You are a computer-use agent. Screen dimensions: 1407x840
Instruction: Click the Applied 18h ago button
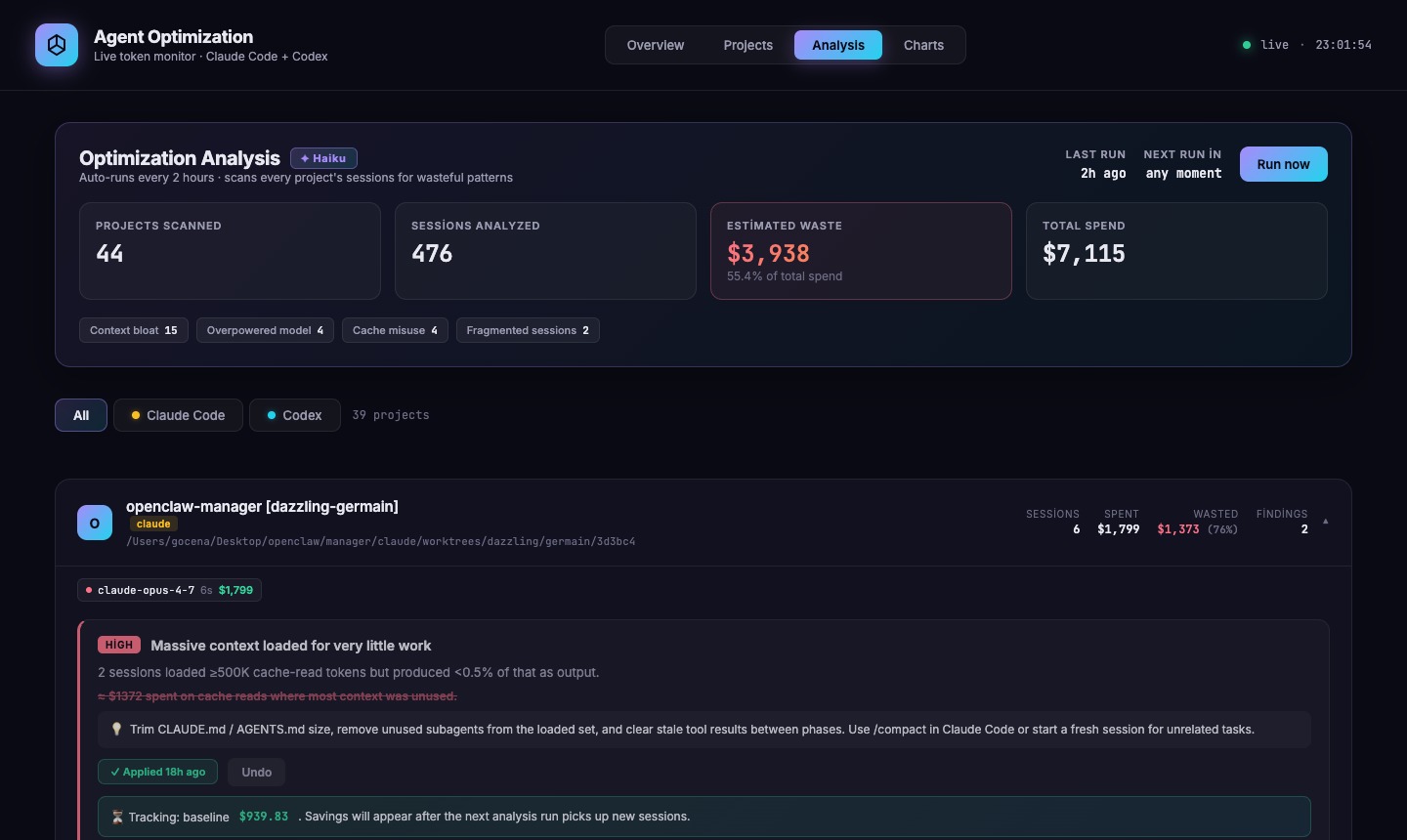click(157, 772)
